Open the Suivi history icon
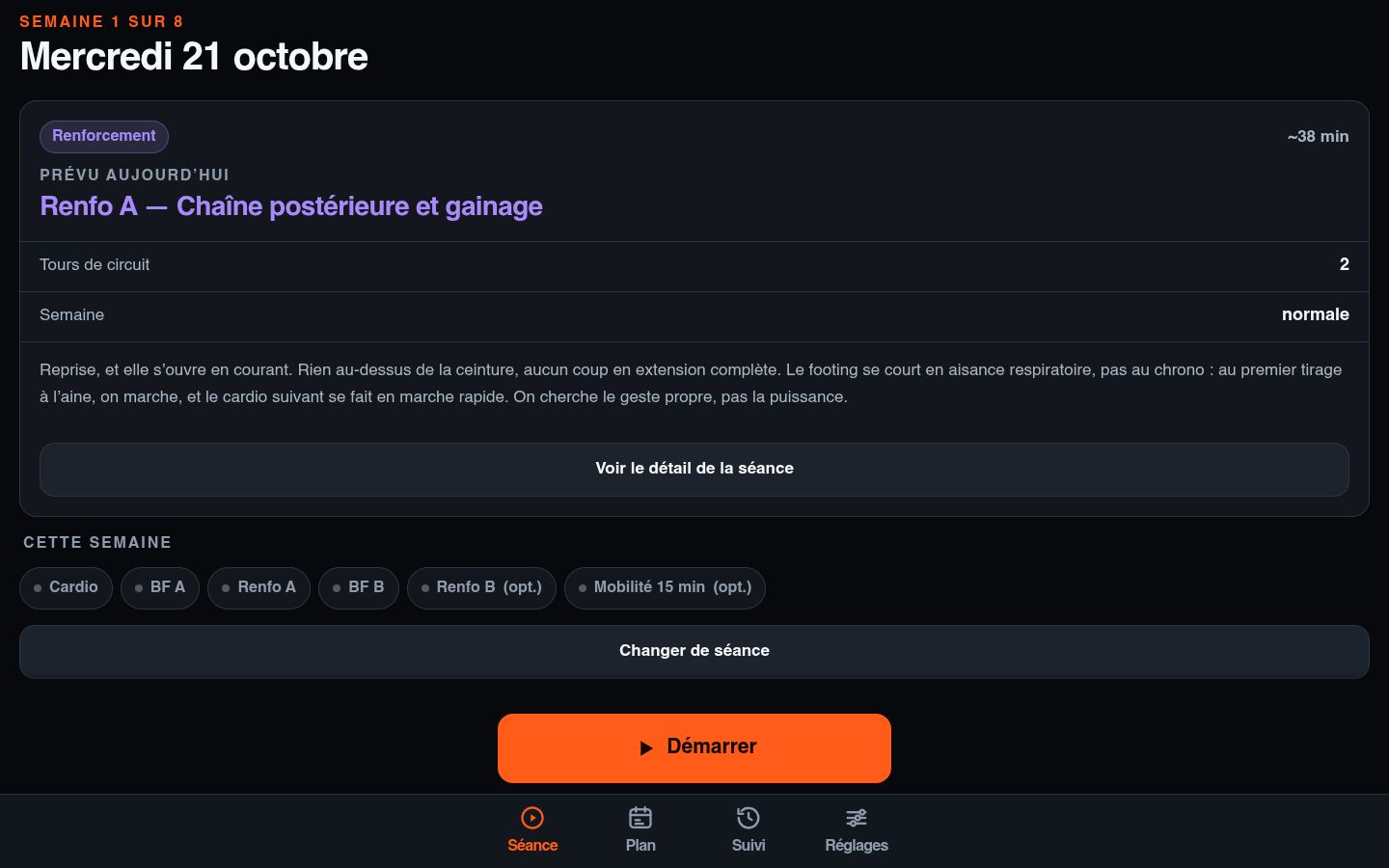The height and width of the screenshot is (868, 1389). point(749,818)
